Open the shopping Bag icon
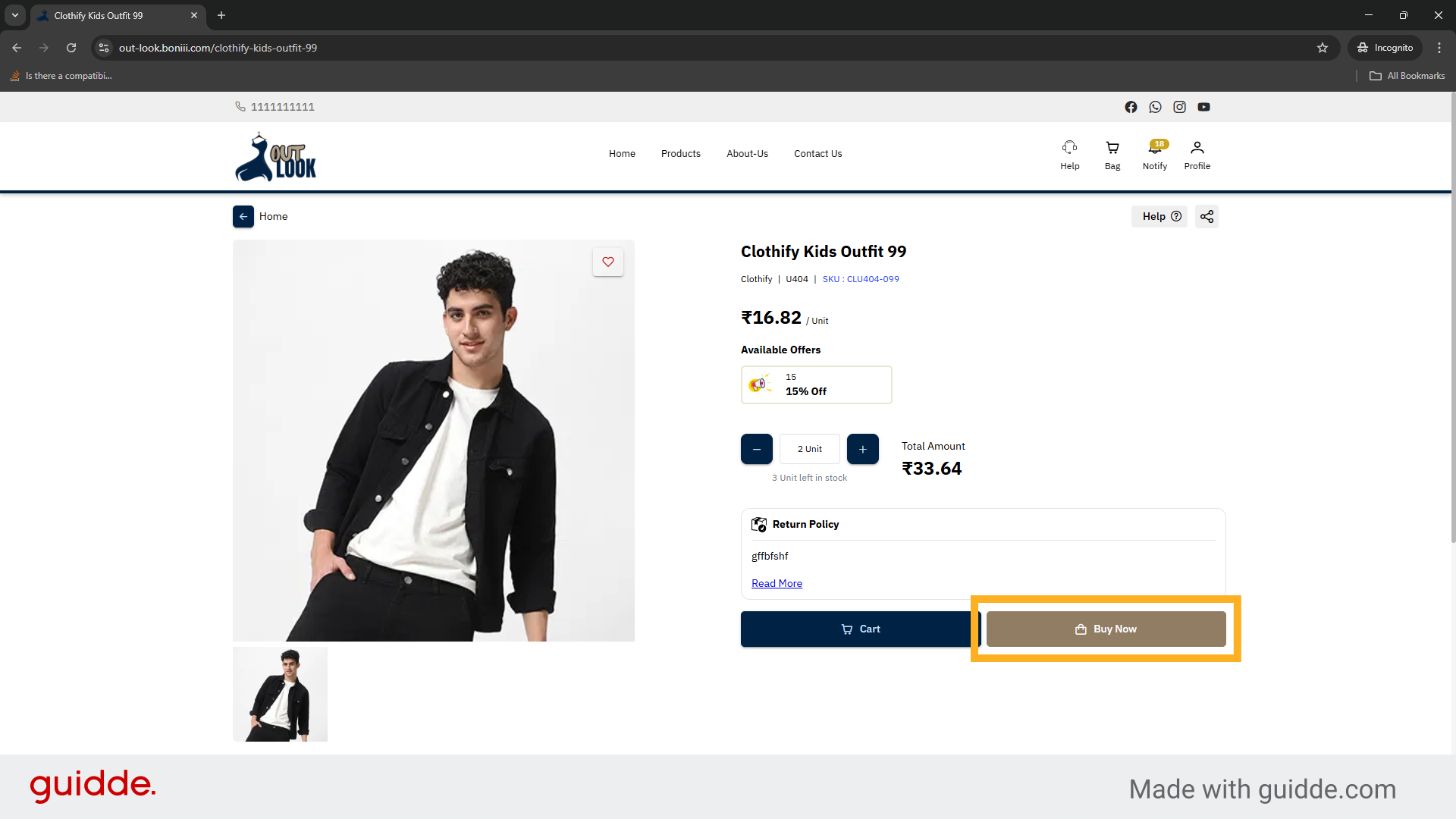Screen dimensions: 1456x819 [x=1112, y=154]
